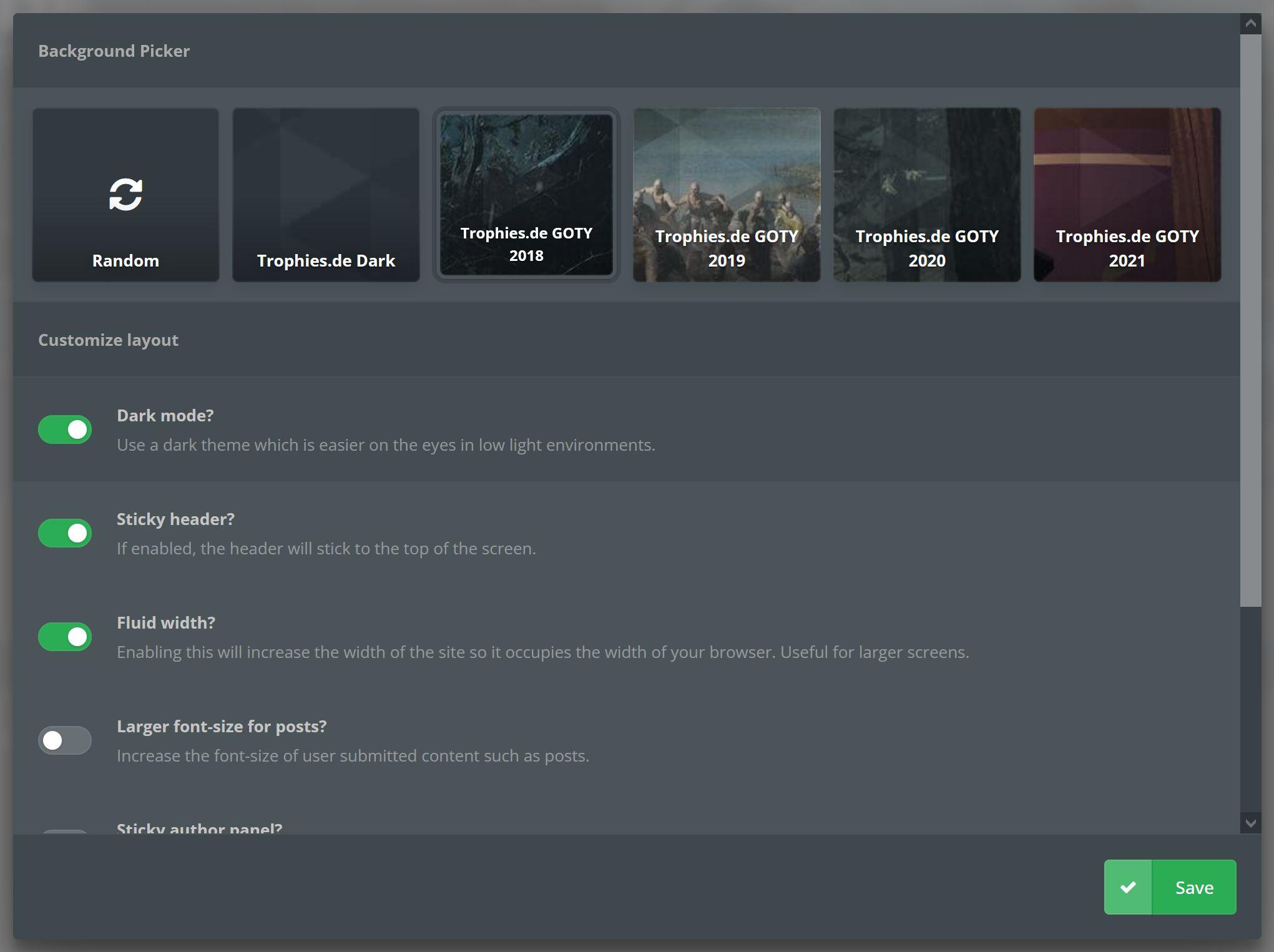Image resolution: width=1274 pixels, height=952 pixels.
Task: Select the Trophies.de GOTY 2020 background
Action: pyautogui.click(x=927, y=195)
